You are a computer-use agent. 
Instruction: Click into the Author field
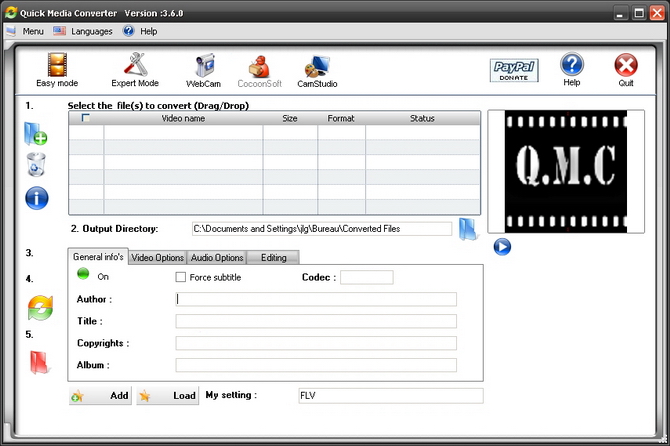(316, 299)
